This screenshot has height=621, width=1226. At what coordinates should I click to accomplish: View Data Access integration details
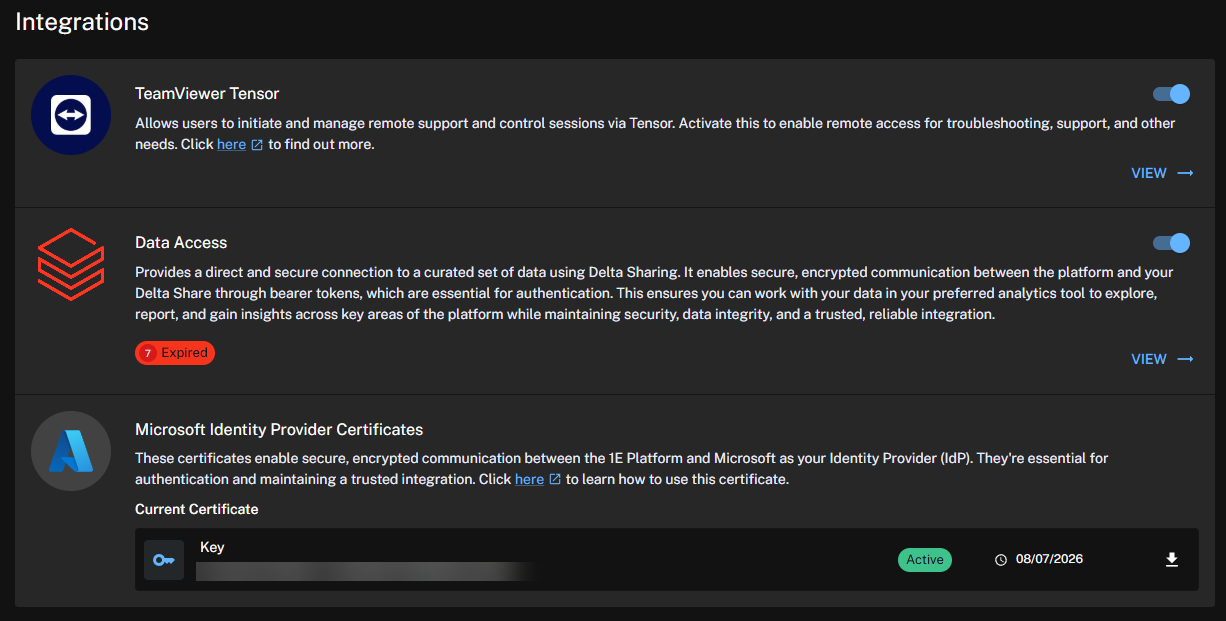coord(1149,359)
